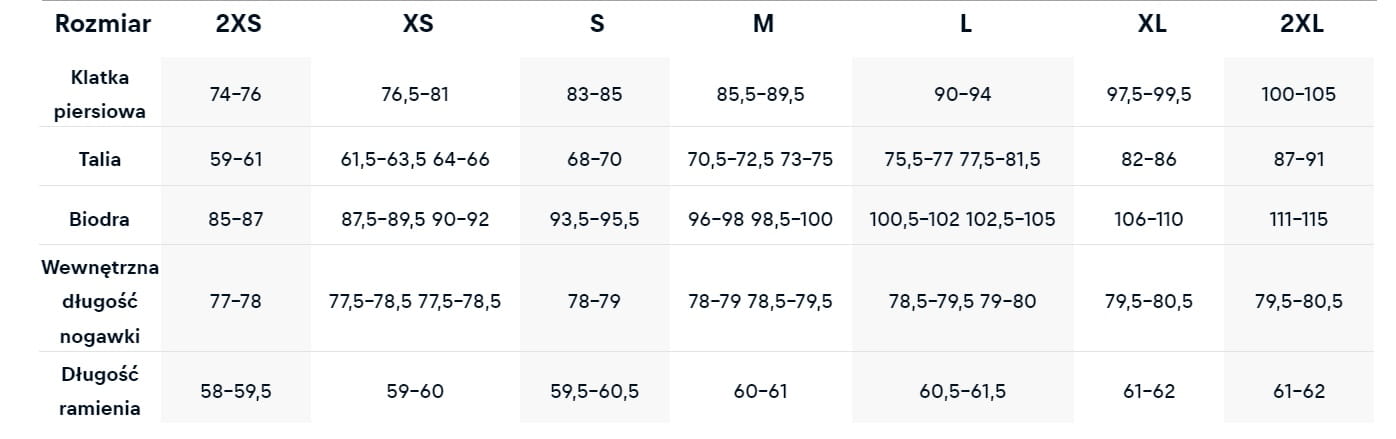The width and height of the screenshot is (1396, 439).
Task: Click arm length 60–61 for size M
Action: click(x=760, y=391)
